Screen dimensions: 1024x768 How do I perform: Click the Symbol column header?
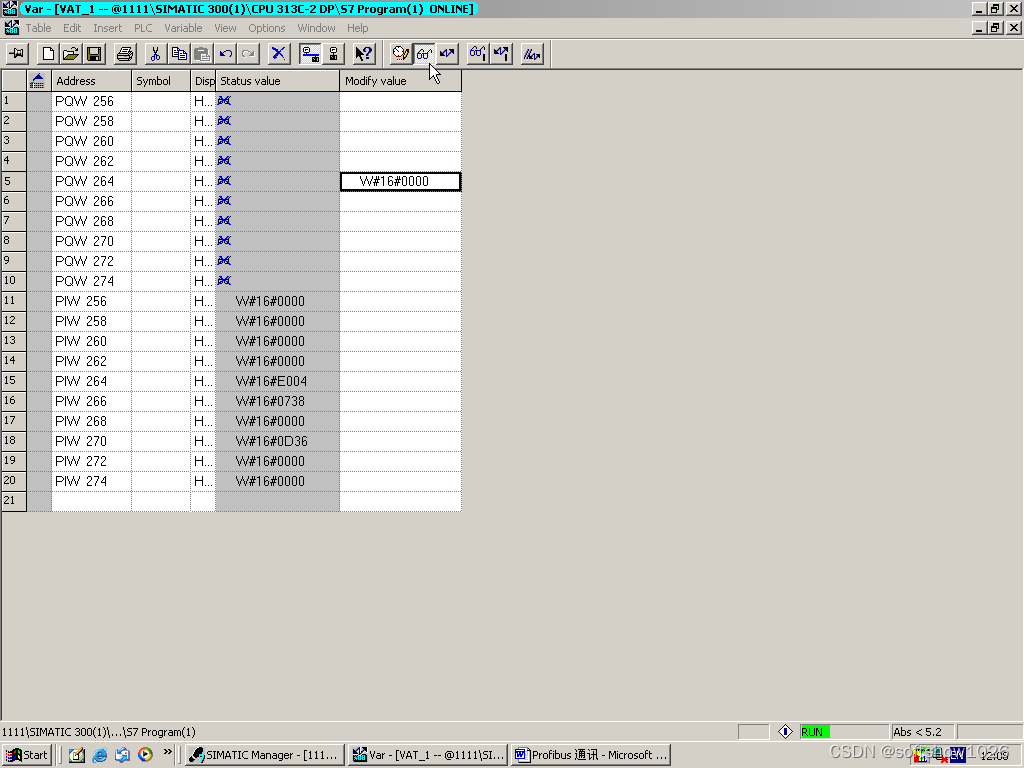[161, 81]
